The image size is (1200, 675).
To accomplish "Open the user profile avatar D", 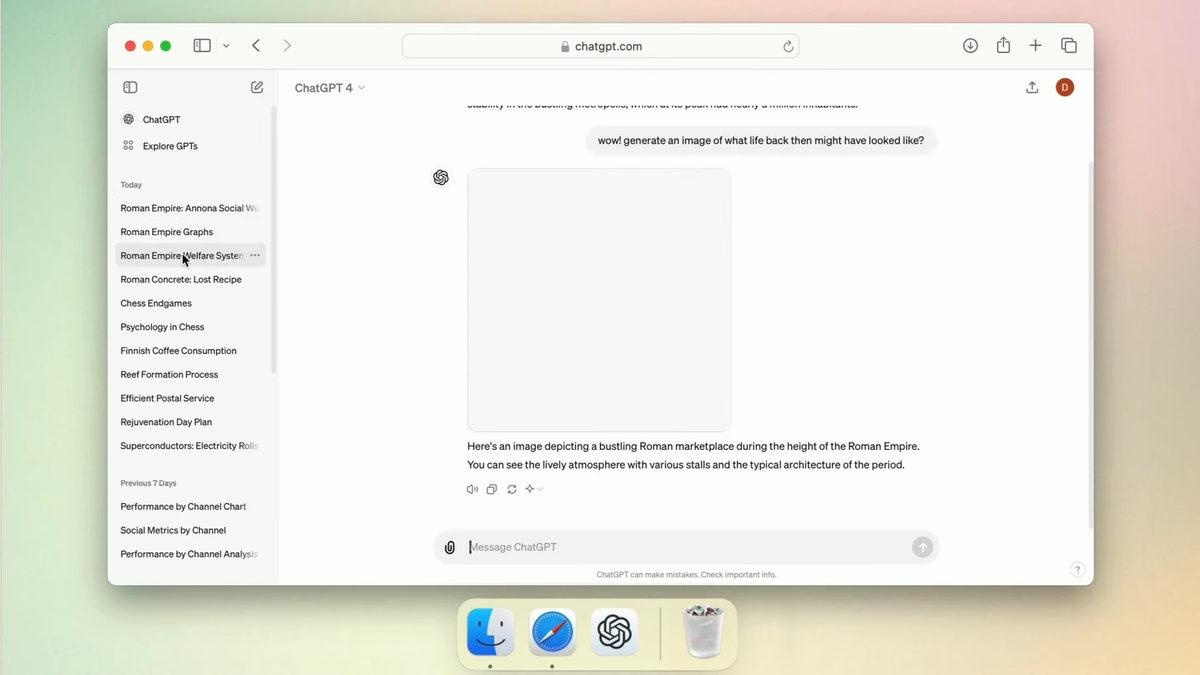I will click(x=1064, y=88).
